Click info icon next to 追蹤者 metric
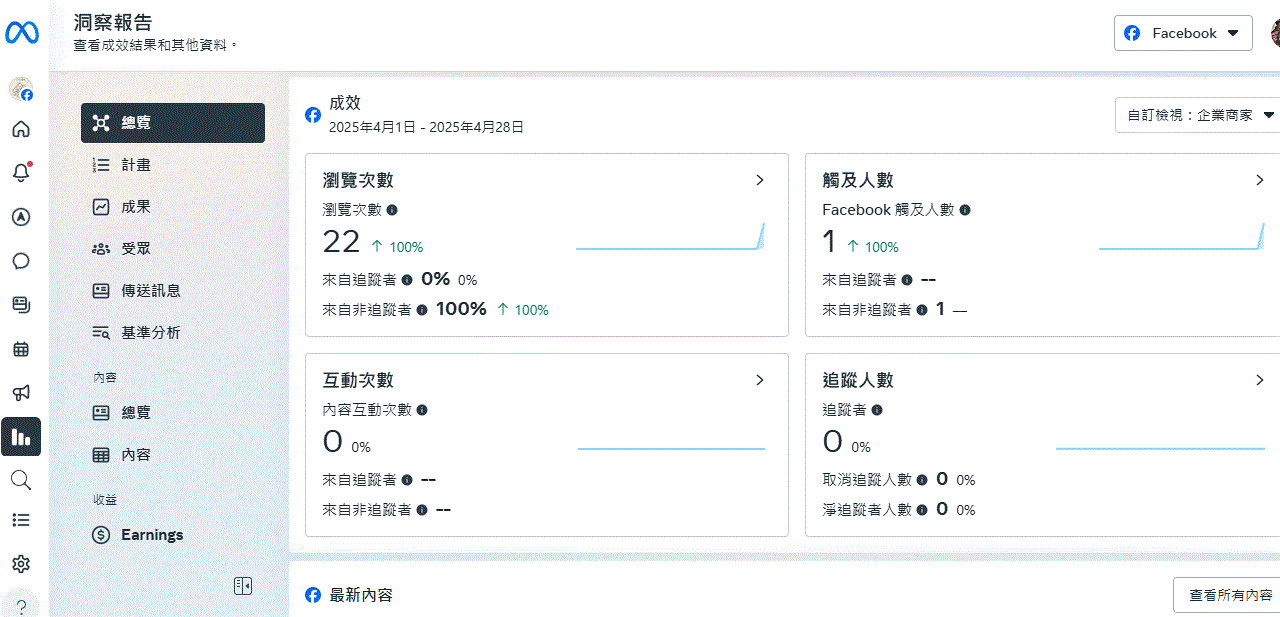The height and width of the screenshot is (617, 1280). tap(877, 410)
